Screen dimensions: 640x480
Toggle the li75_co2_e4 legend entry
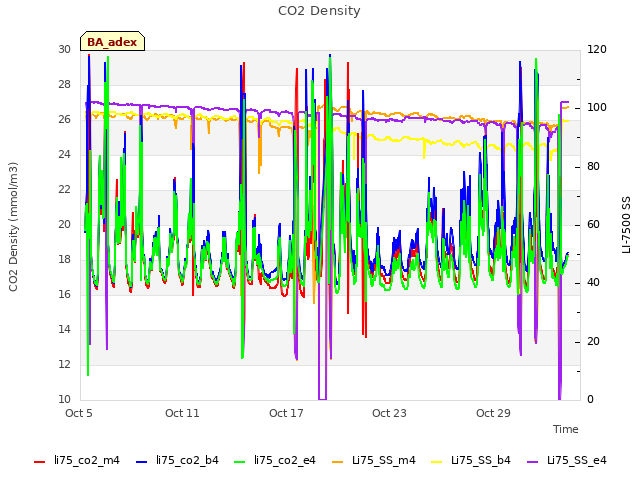275,461
